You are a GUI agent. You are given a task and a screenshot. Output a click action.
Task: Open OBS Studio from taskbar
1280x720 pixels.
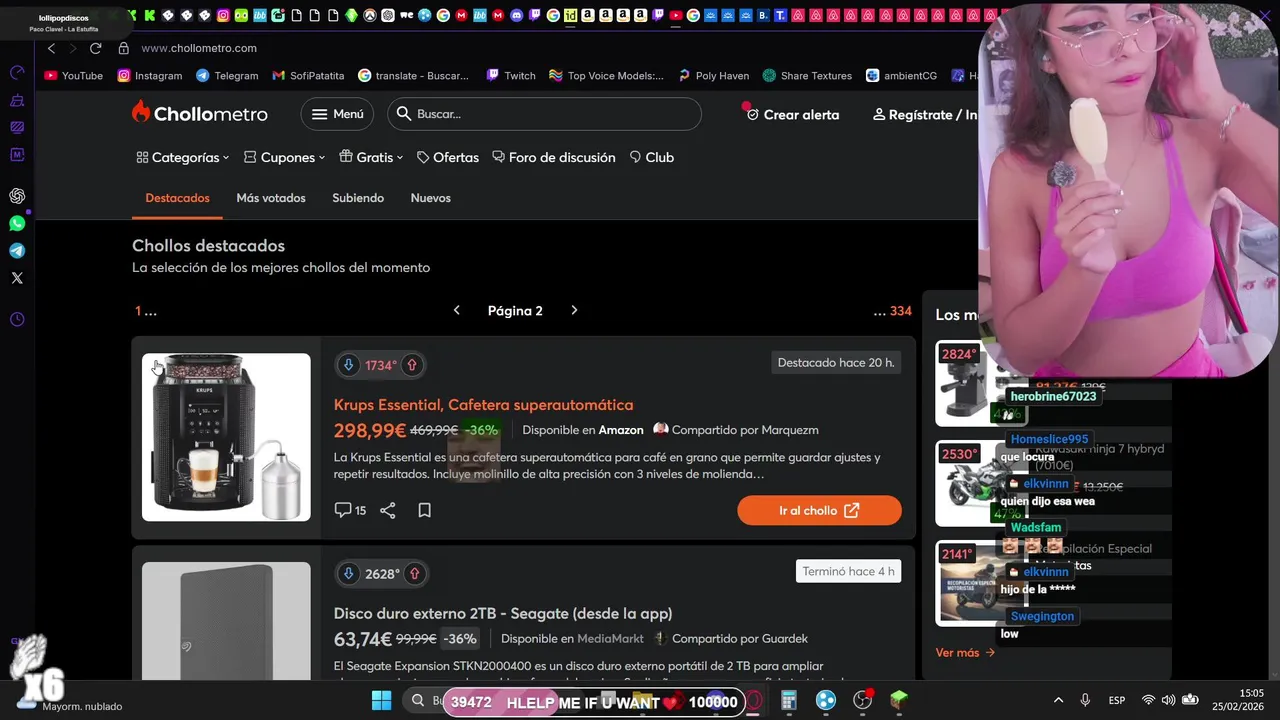click(863, 701)
